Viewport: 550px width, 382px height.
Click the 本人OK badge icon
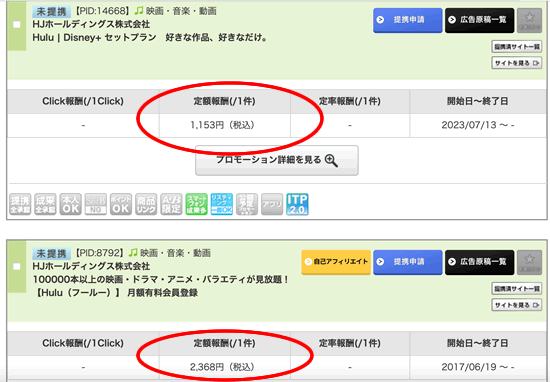pyautogui.click(x=71, y=204)
